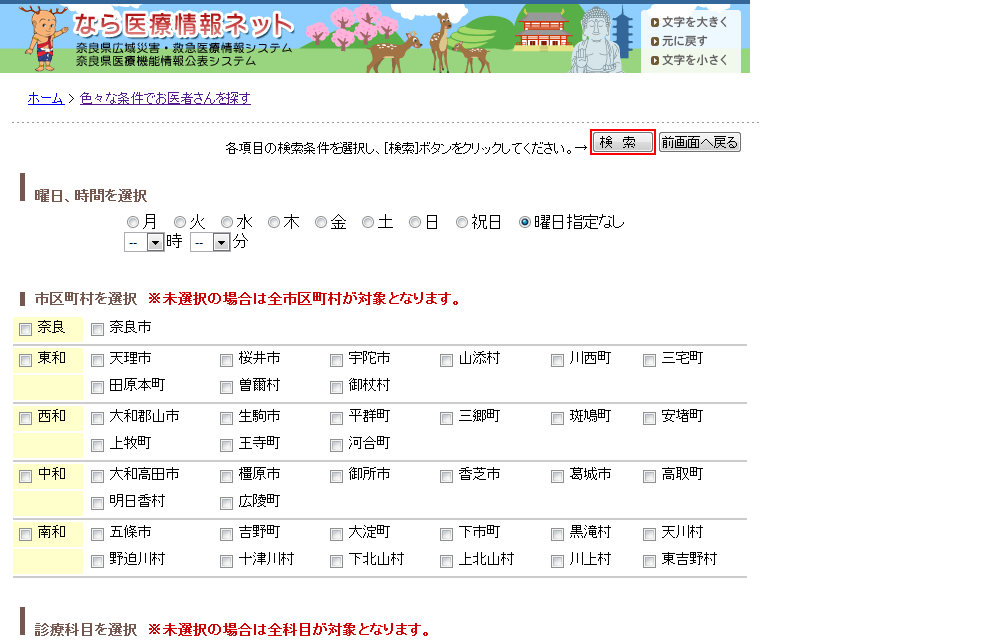Tick the 吉野町 checkbox
Image resolution: width=1007 pixels, height=643 pixels.
click(x=227, y=534)
